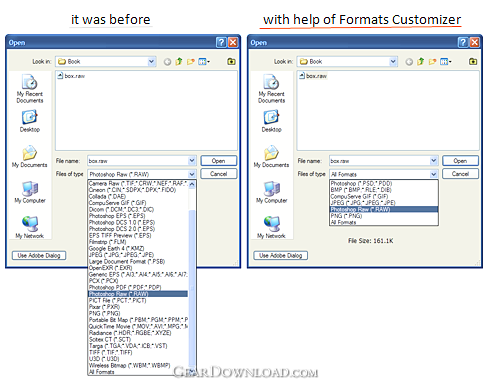The width and height of the screenshot is (490, 380).
Task: Click Favorites folder icon in left dialog
Action: pos(231,61)
